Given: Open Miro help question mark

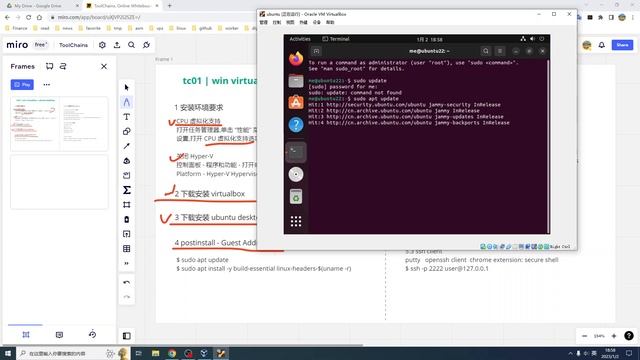Looking at the screenshot, I should tap(629, 336).
